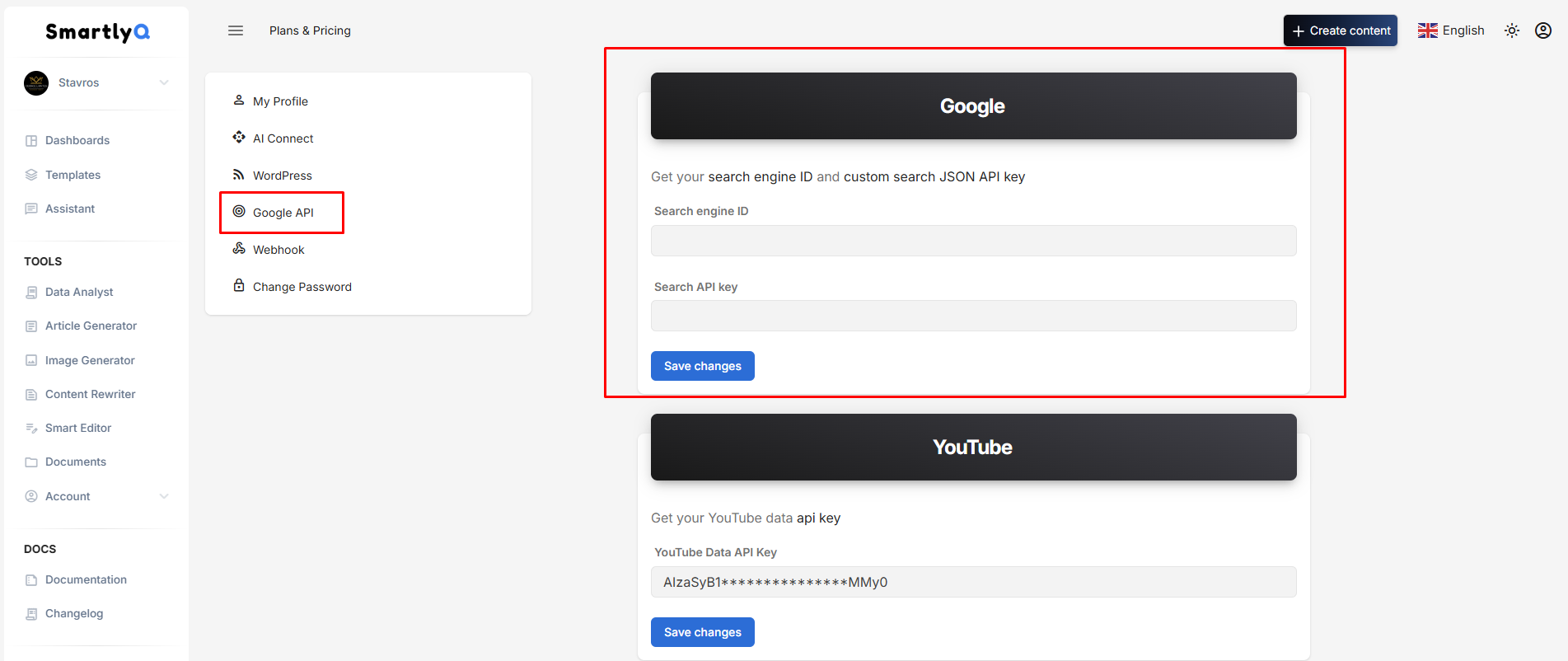This screenshot has height=661, width=1568.
Task: Click the Create content button
Action: 1341,30
